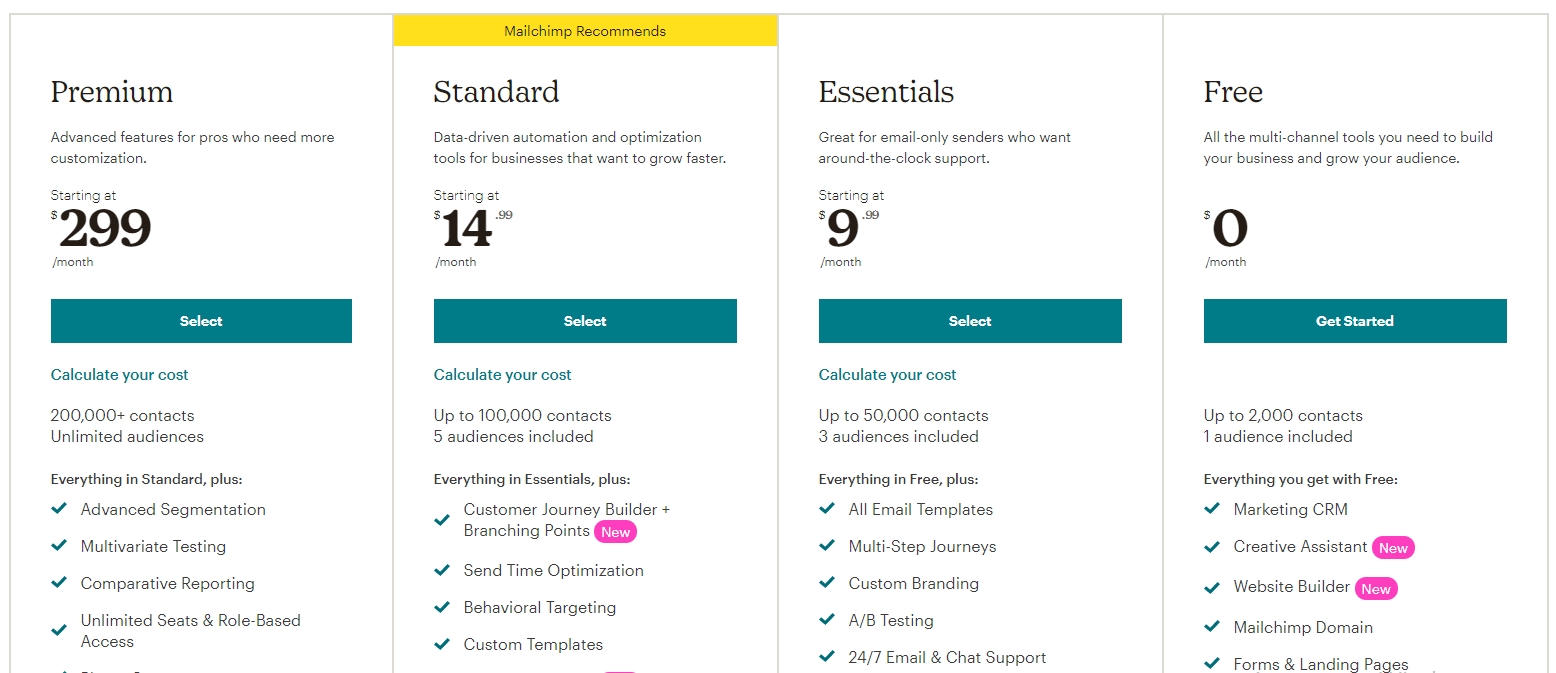The width and height of the screenshot is (1556, 673).
Task: Click the New badge next to Website Builder
Action: point(1376,589)
